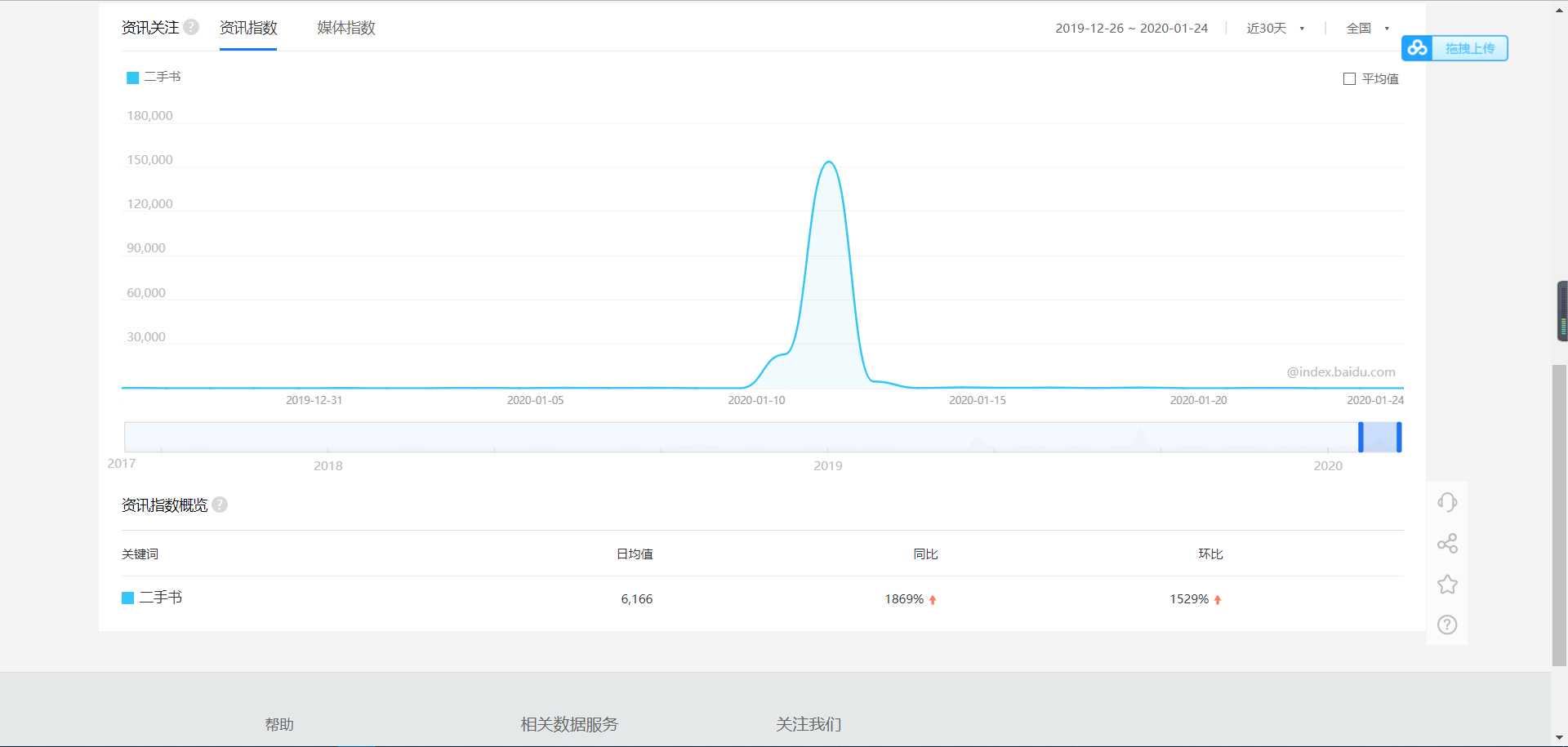Image resolution: width=1568 pixels, height=747 pixels.
Task: Click the 帮助 footer heading
Action: pos(279,724)
